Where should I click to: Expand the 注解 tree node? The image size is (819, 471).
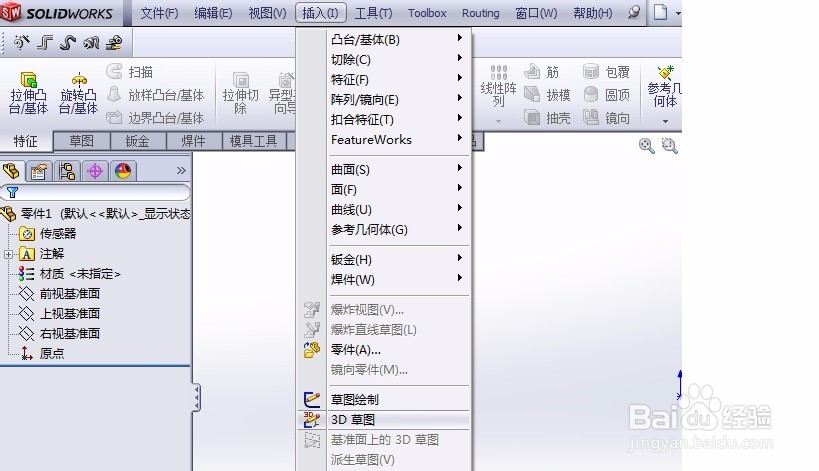coord(8,254)
